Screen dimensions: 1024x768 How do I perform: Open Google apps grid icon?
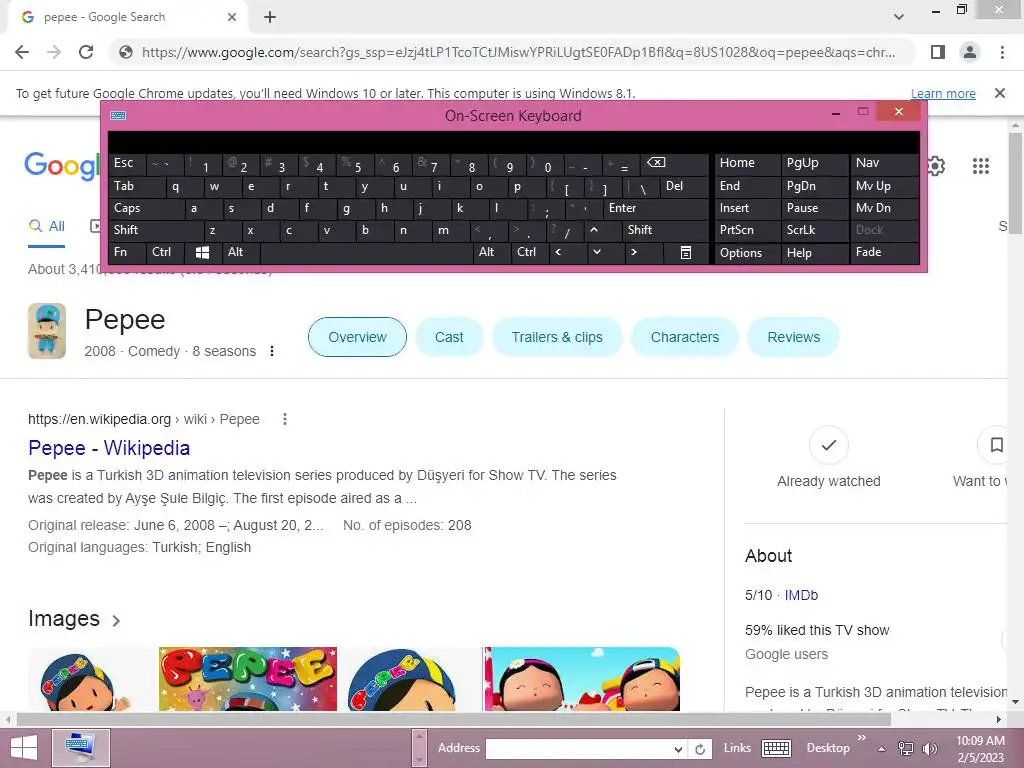[980, 166]
